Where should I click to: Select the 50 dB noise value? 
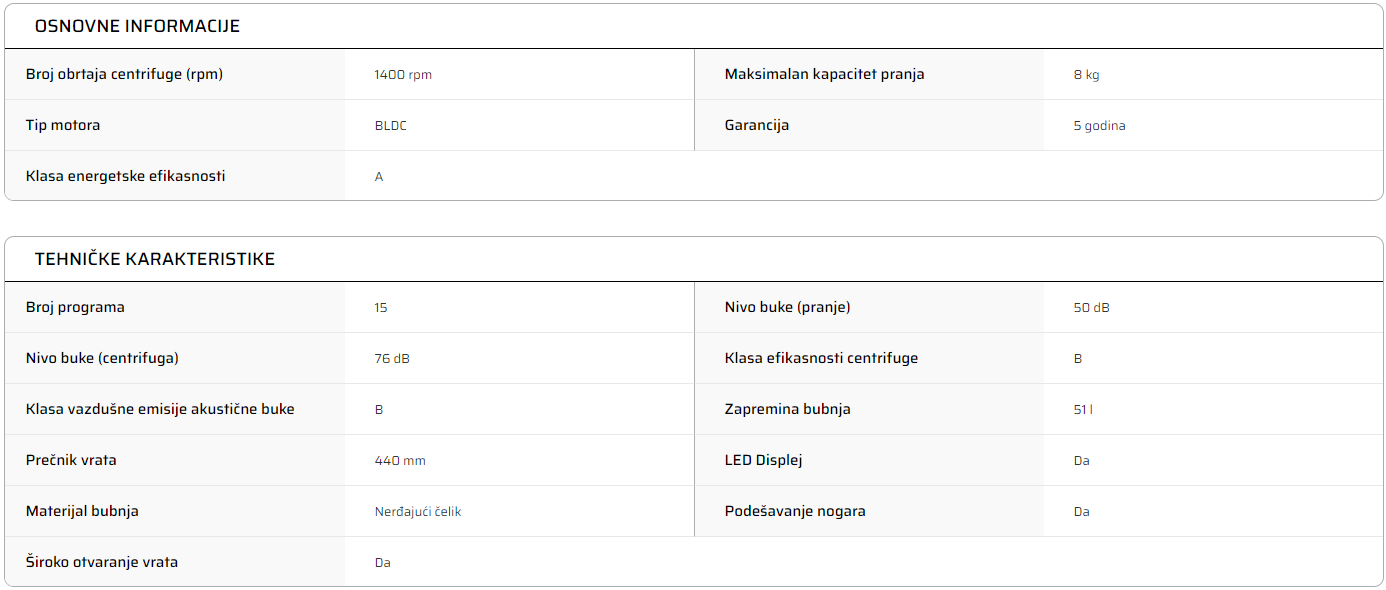point(1091,308)
